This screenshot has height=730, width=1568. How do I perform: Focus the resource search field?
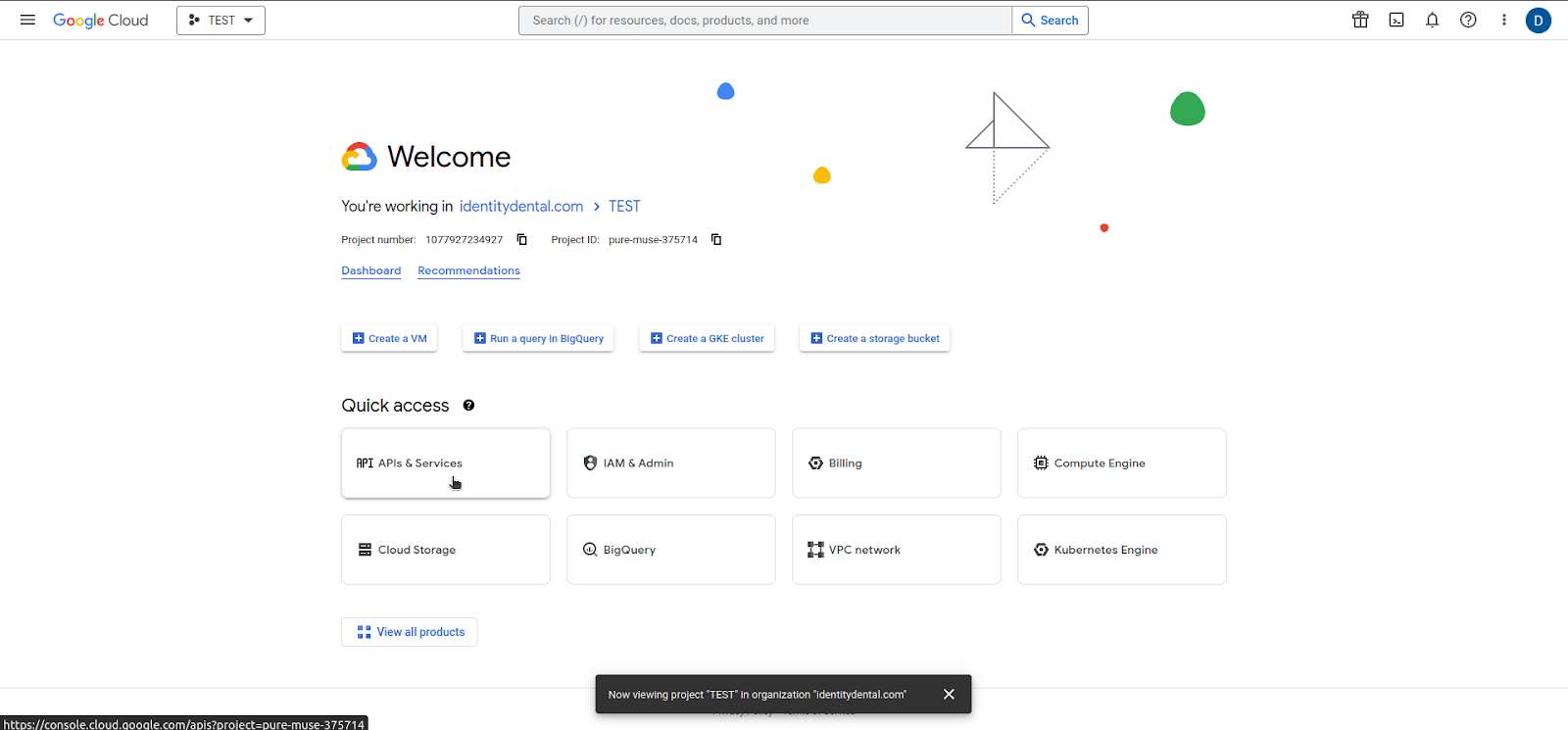coord(765,21)
